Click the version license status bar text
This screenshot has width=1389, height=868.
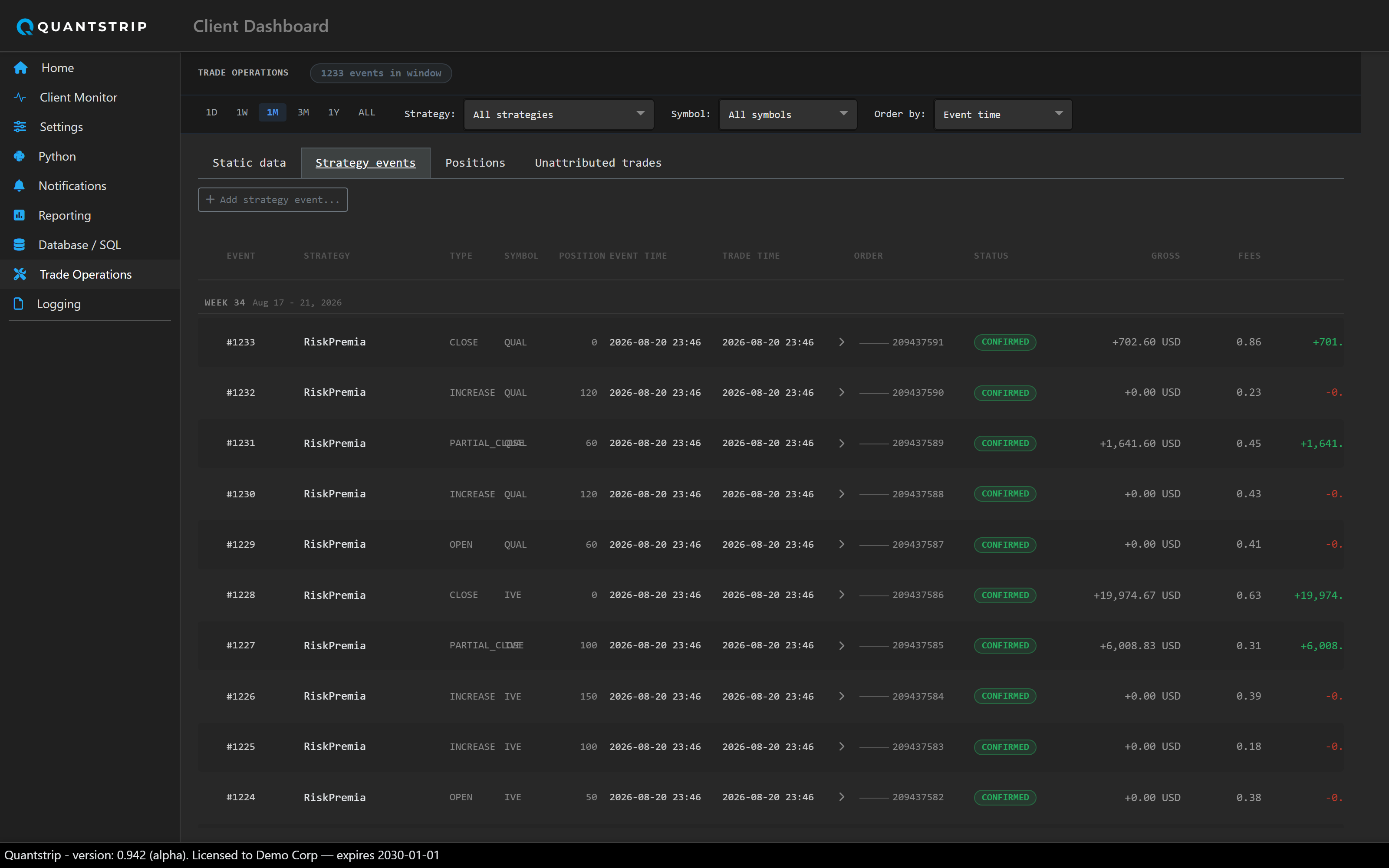tap(221, 855)
